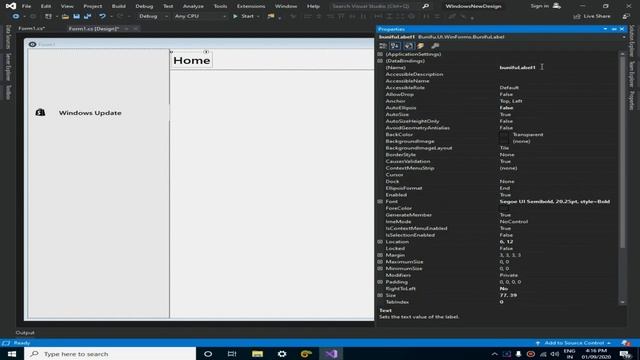Undo the last action from toolbar
The image size is (640, 360).
[102, 16]
